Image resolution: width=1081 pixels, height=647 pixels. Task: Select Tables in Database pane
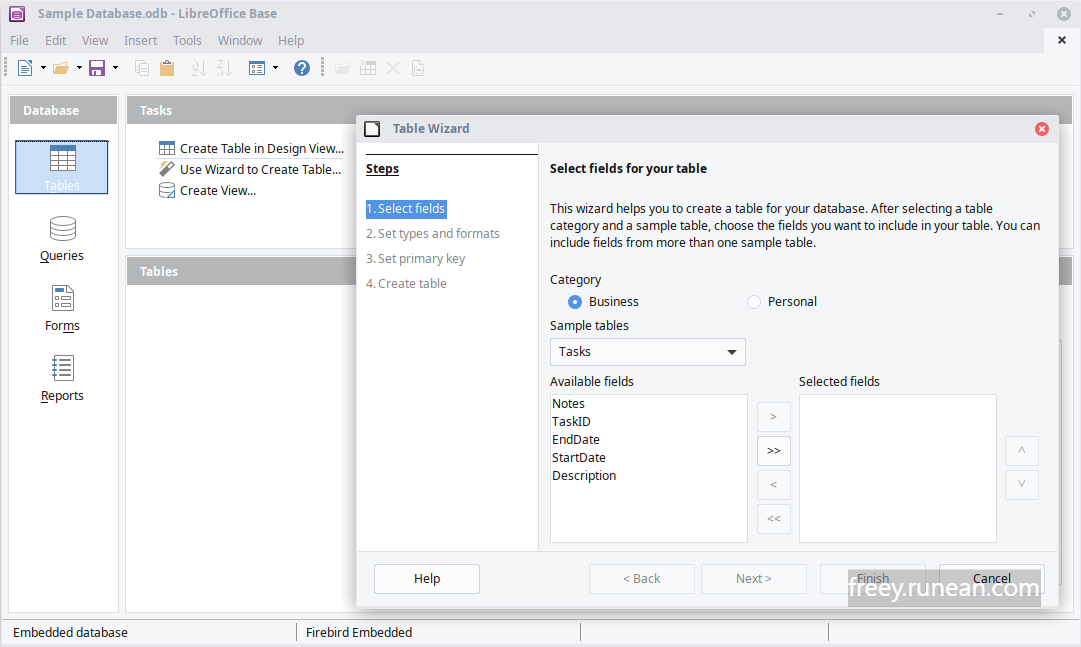click(62, 168)
